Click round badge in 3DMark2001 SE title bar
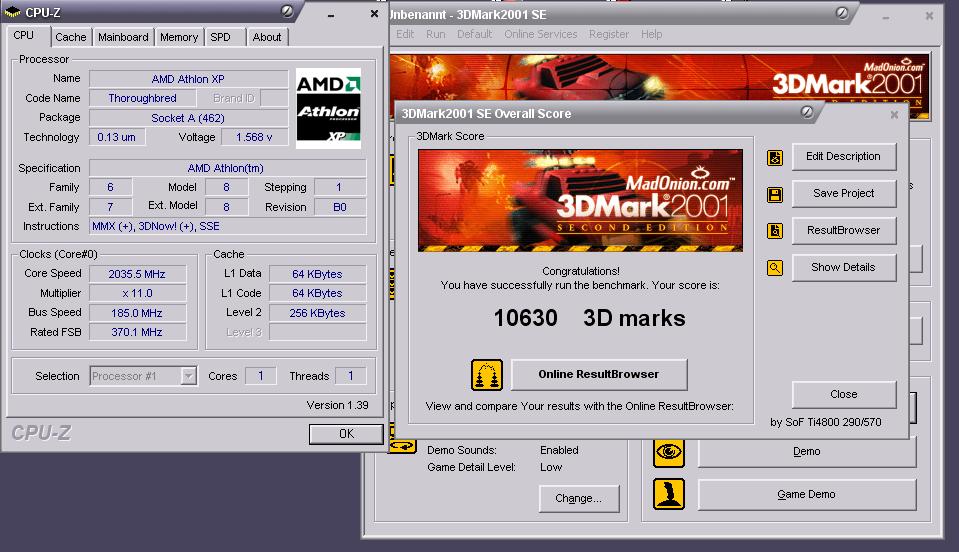 tap(842, 13)
